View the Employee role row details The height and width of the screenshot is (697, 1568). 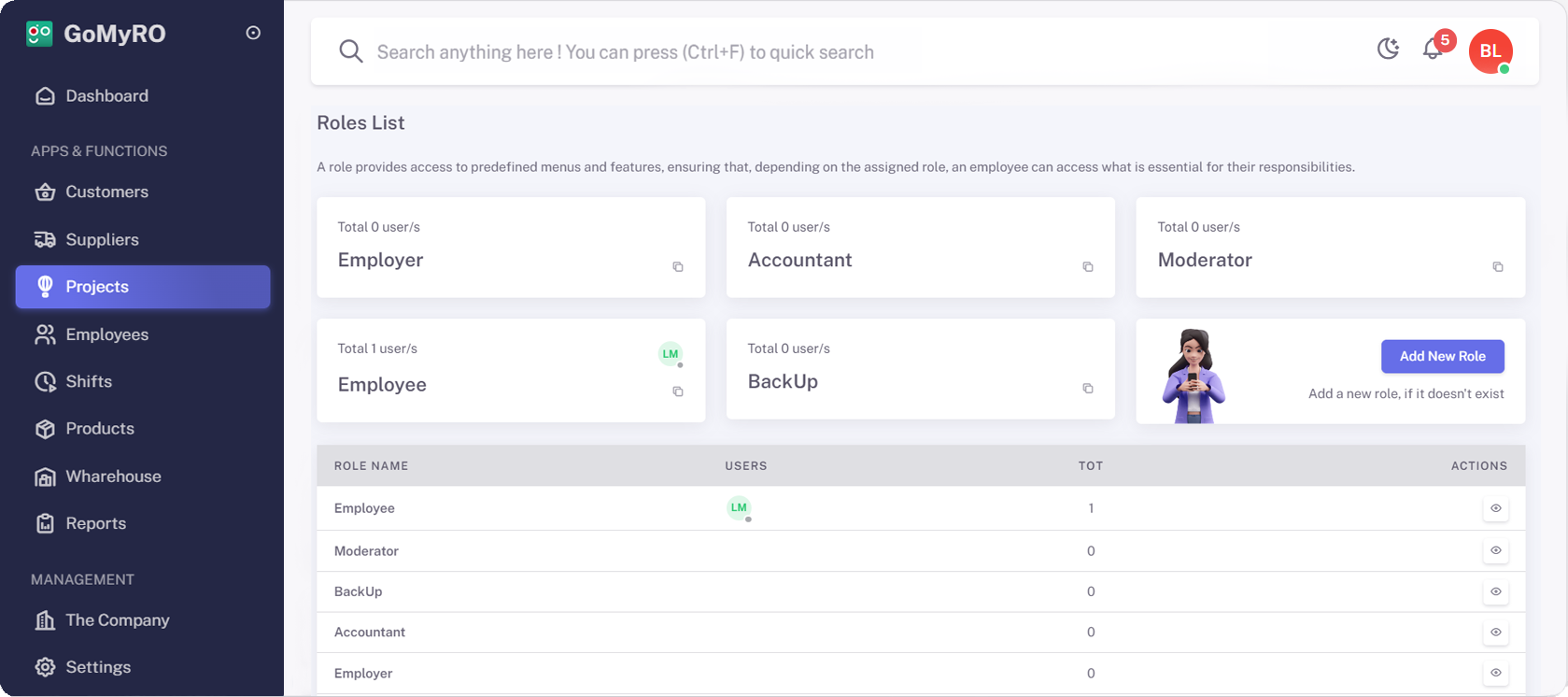point(1495,508)
